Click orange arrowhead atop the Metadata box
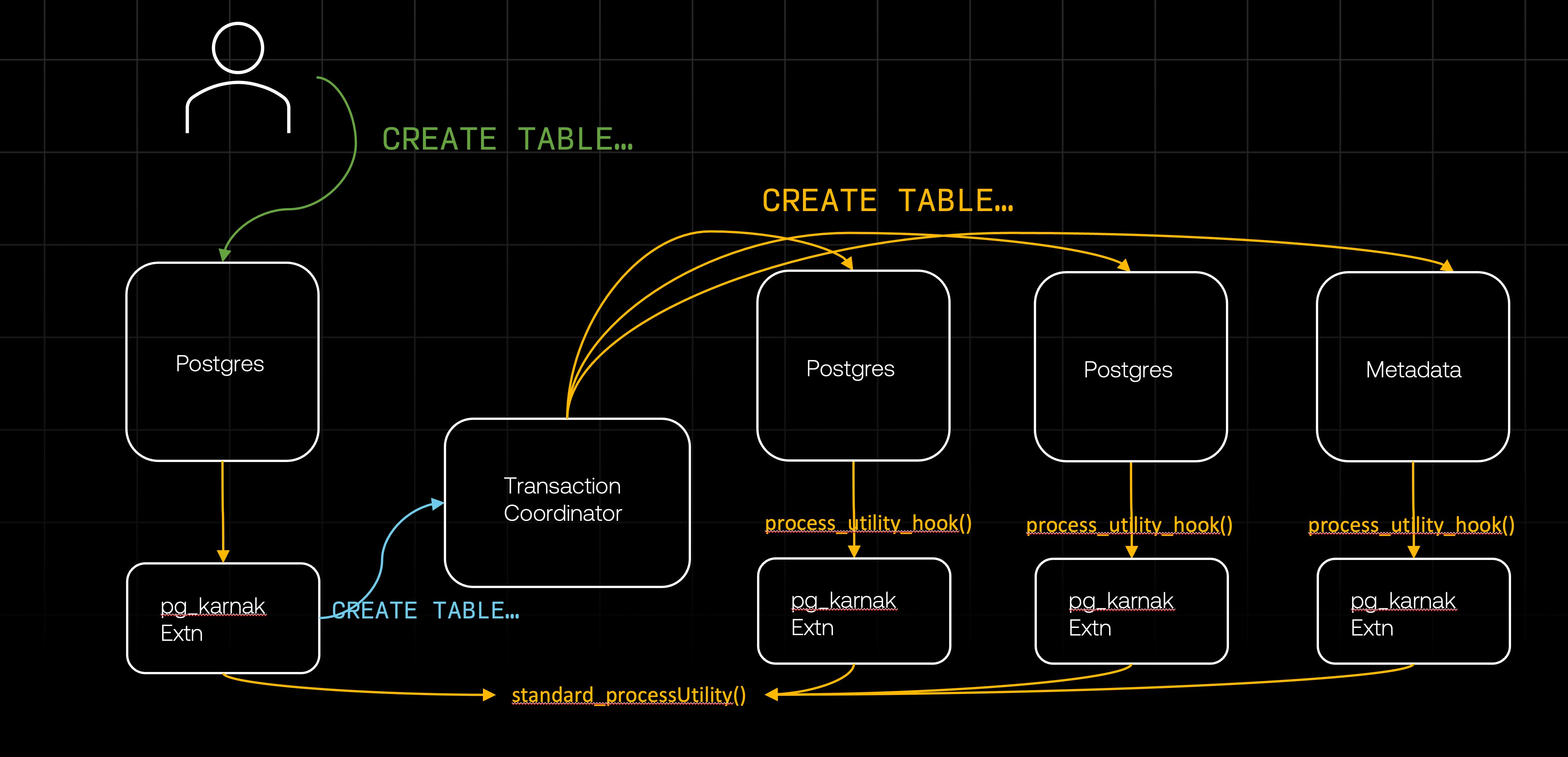Image resolution: width=1568 pixels, height=757 pixels. click(1448, 266)
